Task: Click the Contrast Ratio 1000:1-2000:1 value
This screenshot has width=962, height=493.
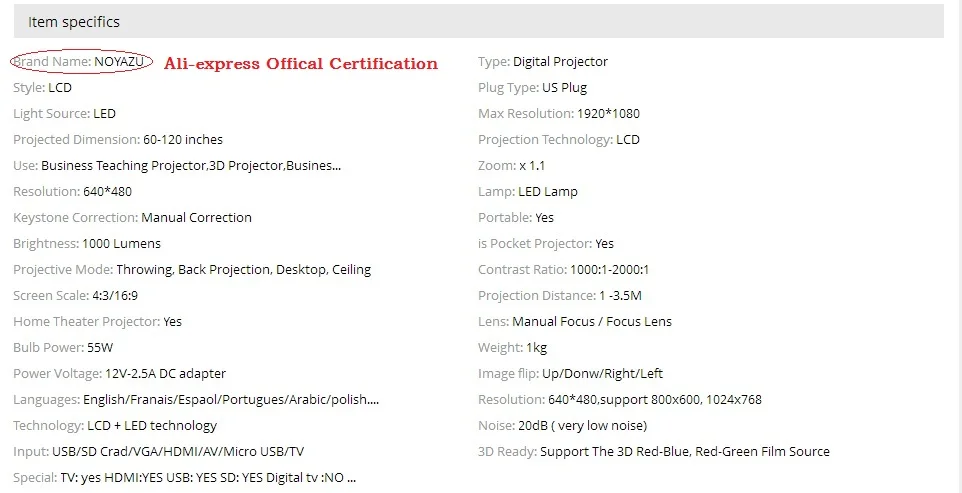Action: click(609, 270)
